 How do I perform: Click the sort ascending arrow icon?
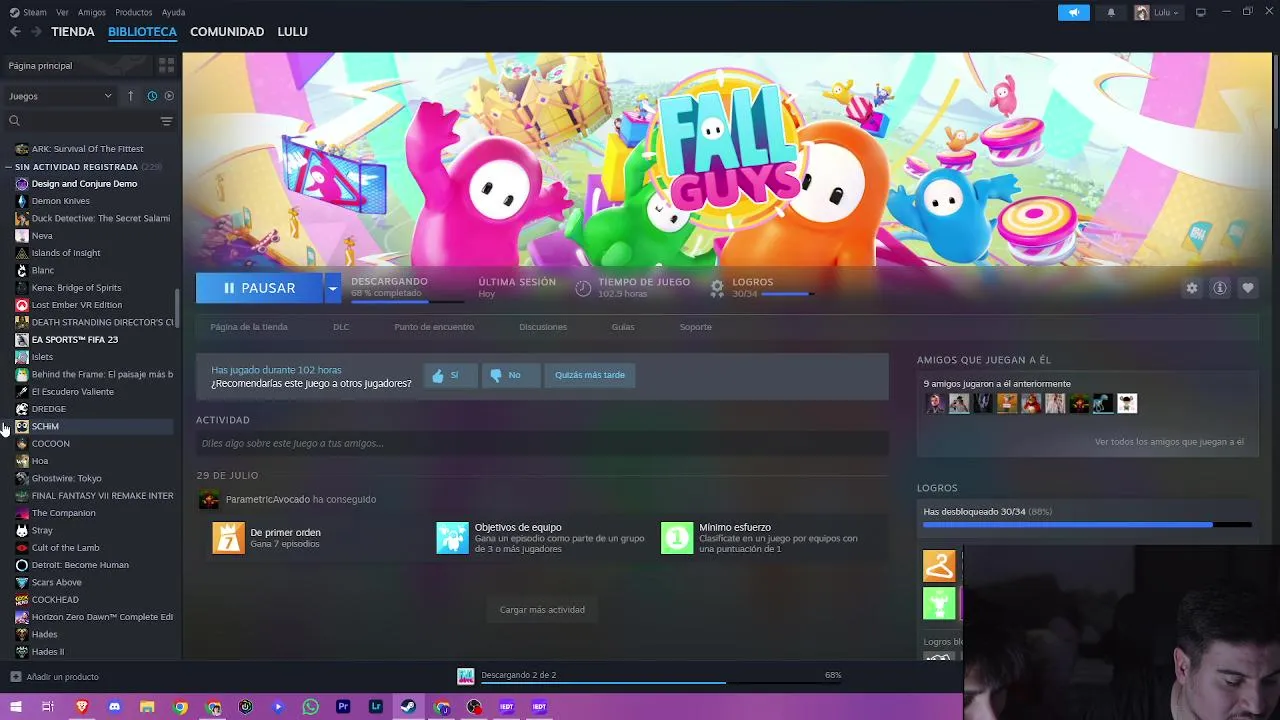pos(130,96)
